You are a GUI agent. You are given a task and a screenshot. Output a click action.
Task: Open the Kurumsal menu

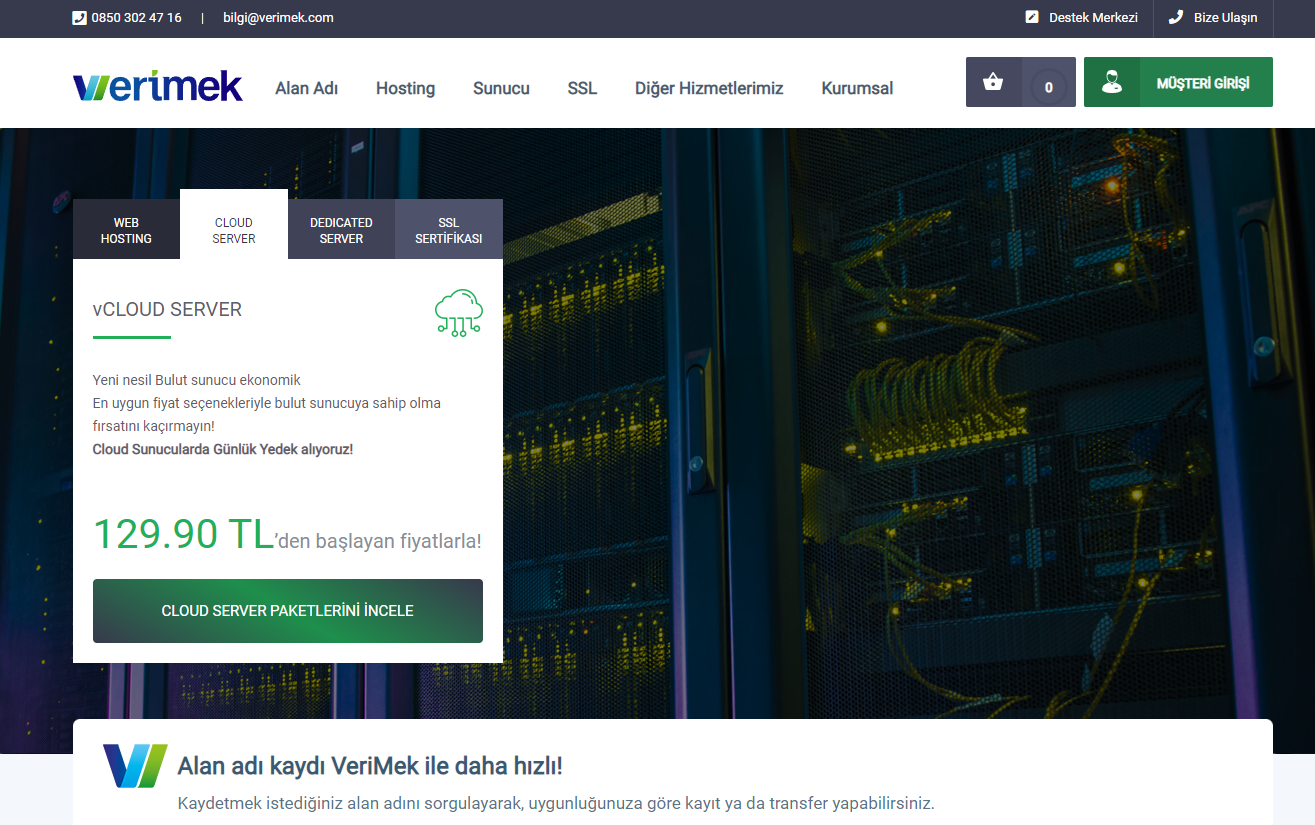[x=857, y=88]
